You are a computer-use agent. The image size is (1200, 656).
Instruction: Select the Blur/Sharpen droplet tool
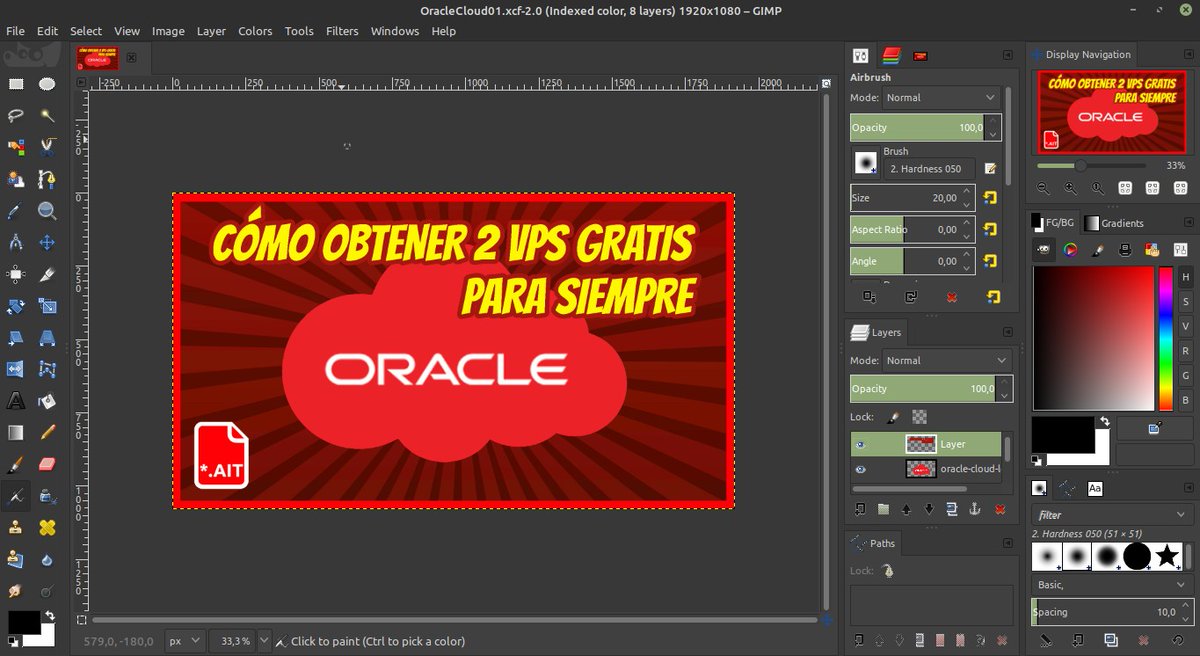47,559
